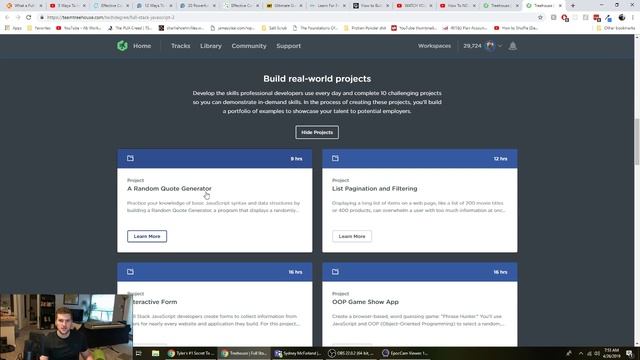Switch to the 'WATCH YO...' YouTube tab
The width and height of the screenshot is (640, 360).
click(415, 6)
